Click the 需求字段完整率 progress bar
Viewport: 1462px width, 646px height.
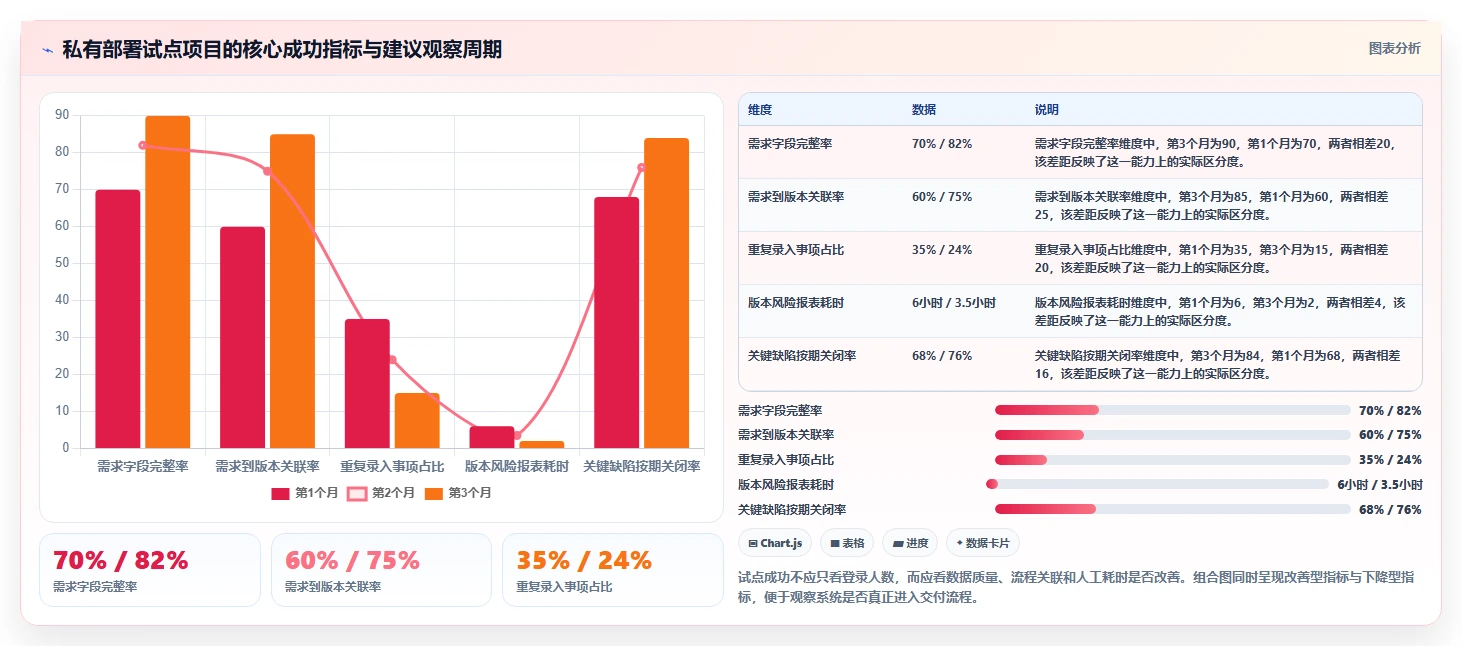point(1173,410)
